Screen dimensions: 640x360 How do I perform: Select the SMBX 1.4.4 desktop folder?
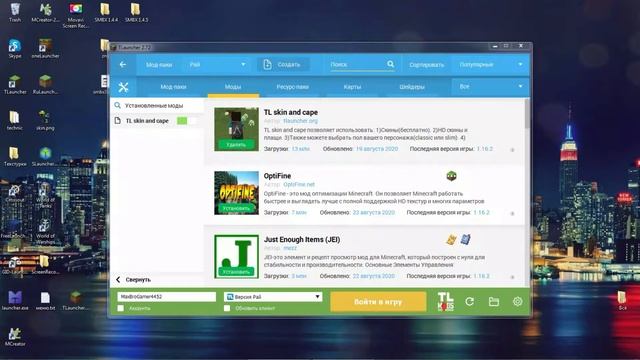click(x=106, y=13)
